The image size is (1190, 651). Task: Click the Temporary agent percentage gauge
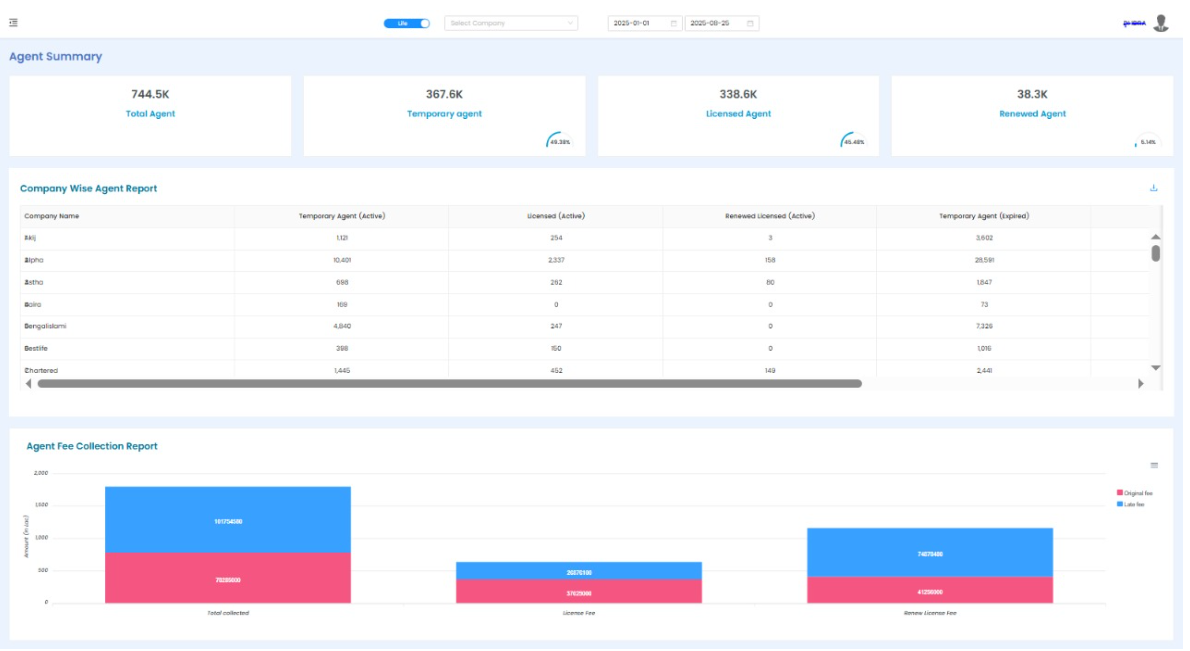(x=559, y=142)
